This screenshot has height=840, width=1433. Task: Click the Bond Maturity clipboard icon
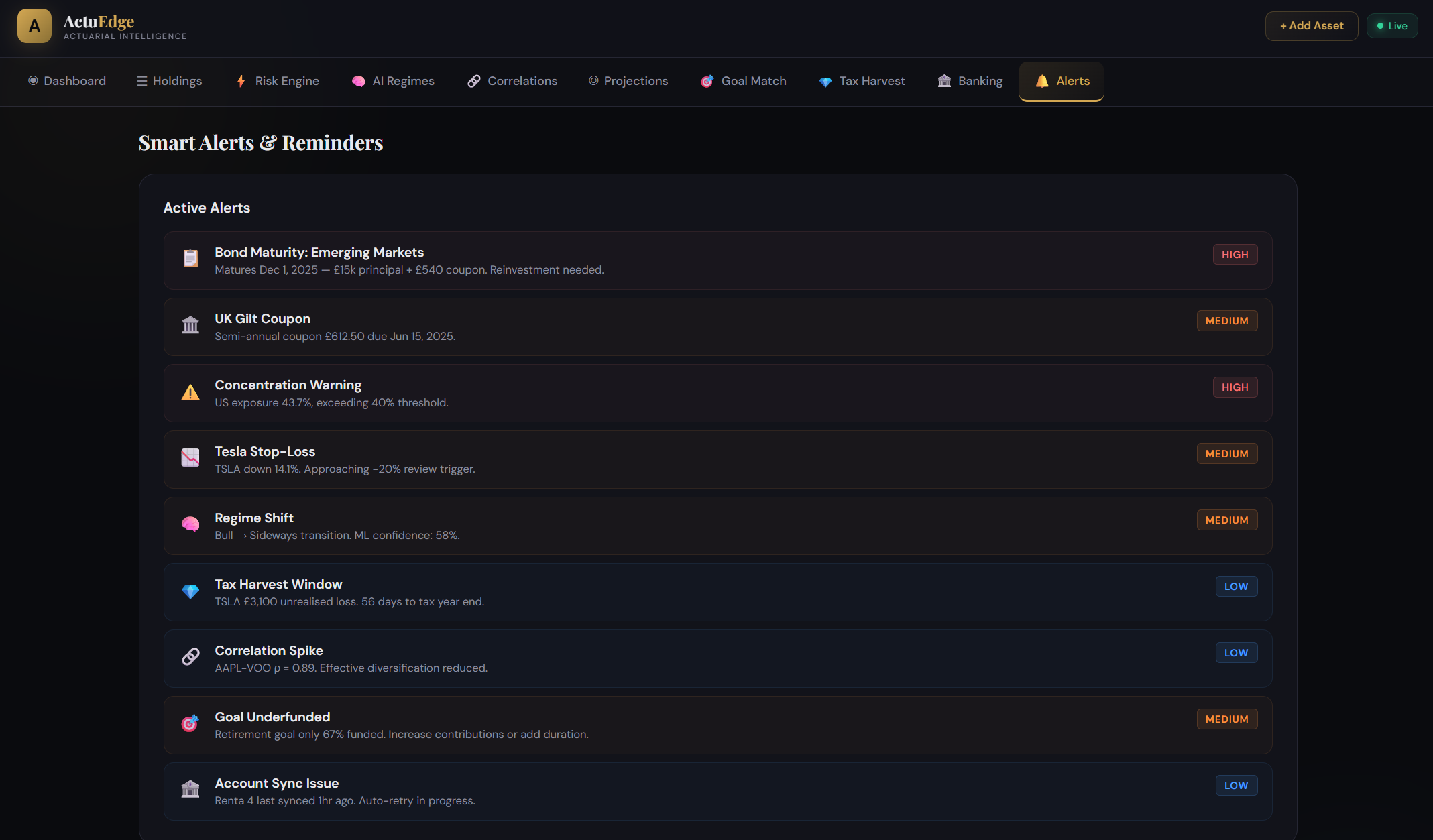point(190,258)
